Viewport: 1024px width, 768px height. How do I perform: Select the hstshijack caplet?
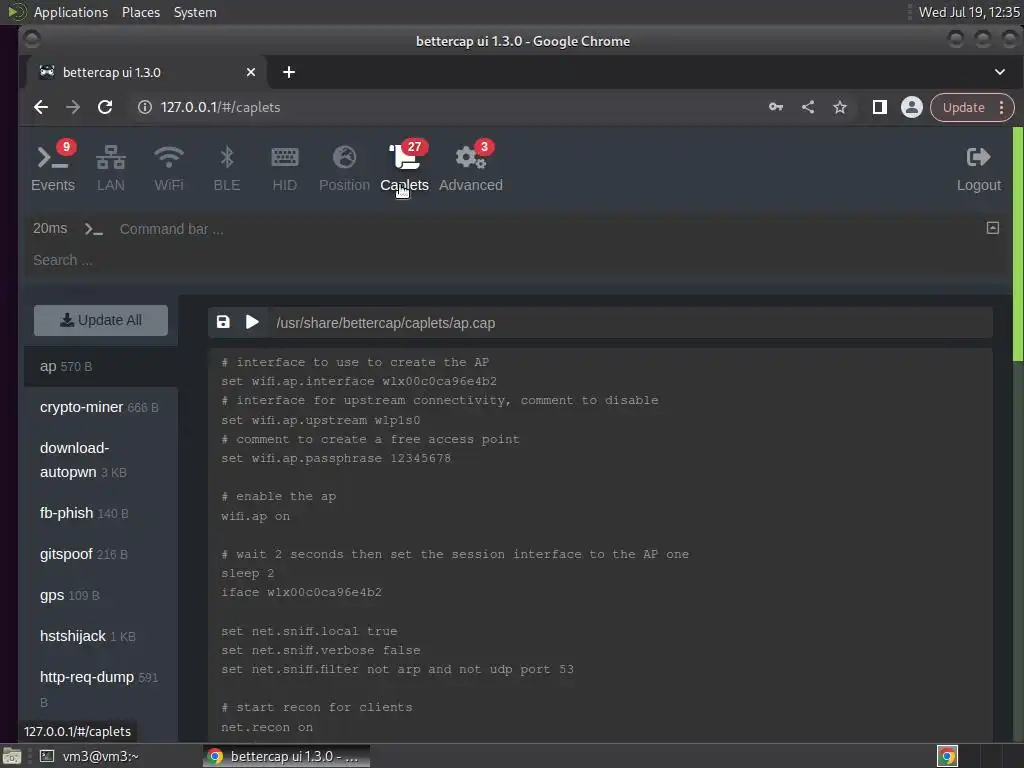click(101, 636)
